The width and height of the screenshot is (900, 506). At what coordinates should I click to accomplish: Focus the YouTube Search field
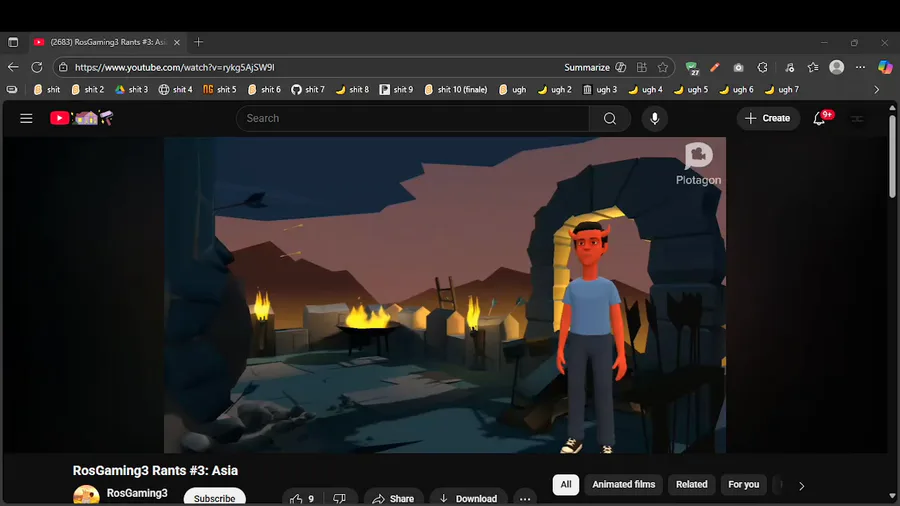[413, 118]
